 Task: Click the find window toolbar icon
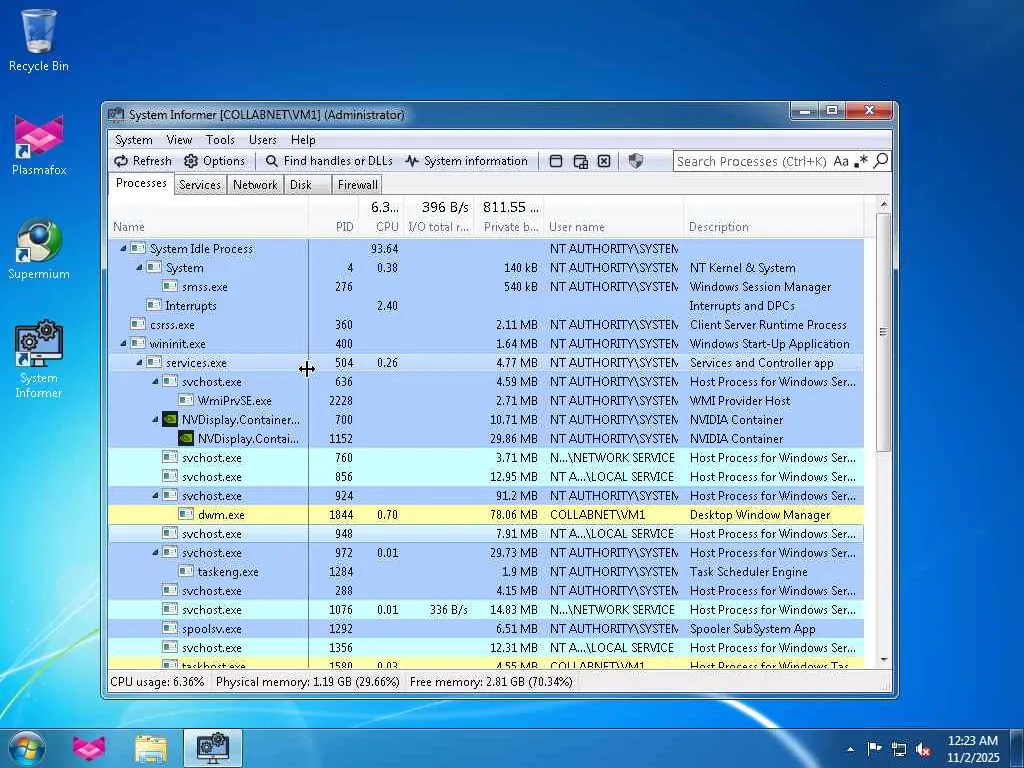(556, 161)
